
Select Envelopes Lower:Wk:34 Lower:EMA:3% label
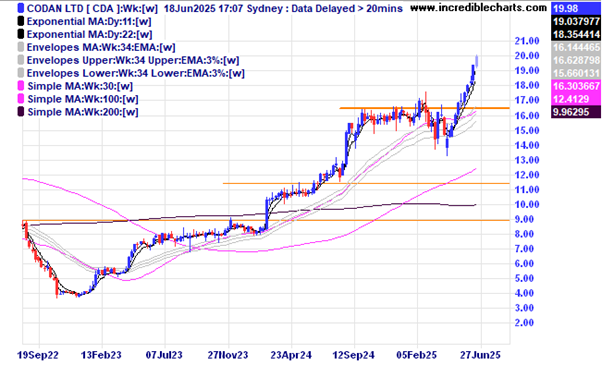tap(136, 73)
